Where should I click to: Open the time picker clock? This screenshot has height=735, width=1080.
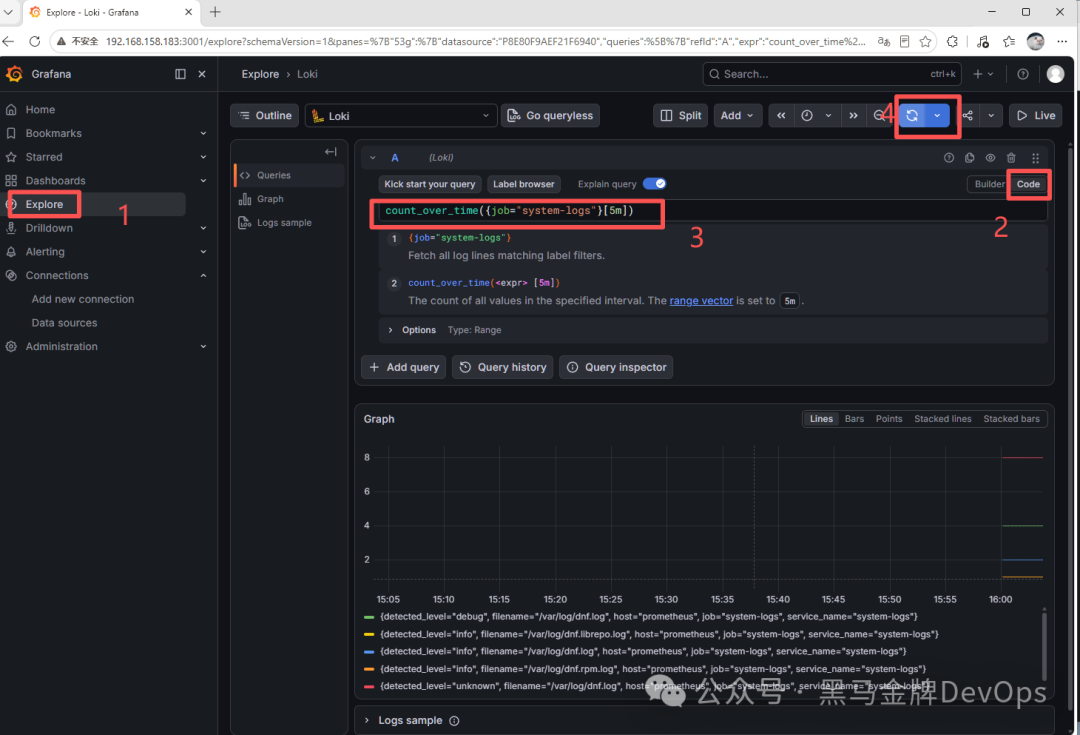(816, 116)
